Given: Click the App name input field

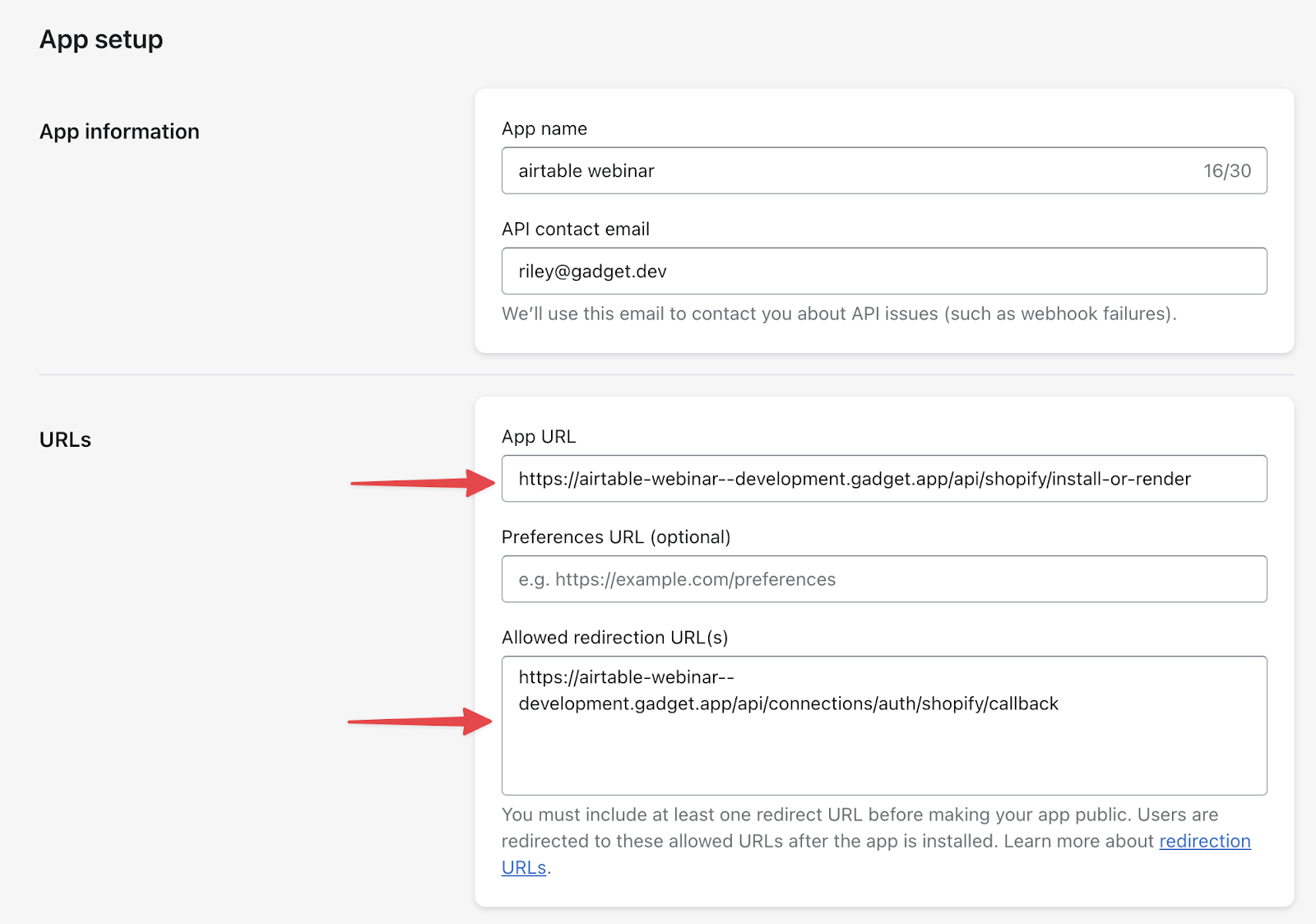Looking at the screenshot, I should tap(884, 170).
